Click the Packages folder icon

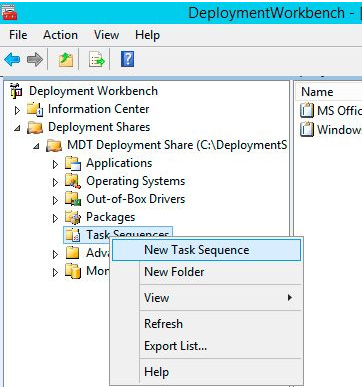pyautogui.click(x=73, y=217)
